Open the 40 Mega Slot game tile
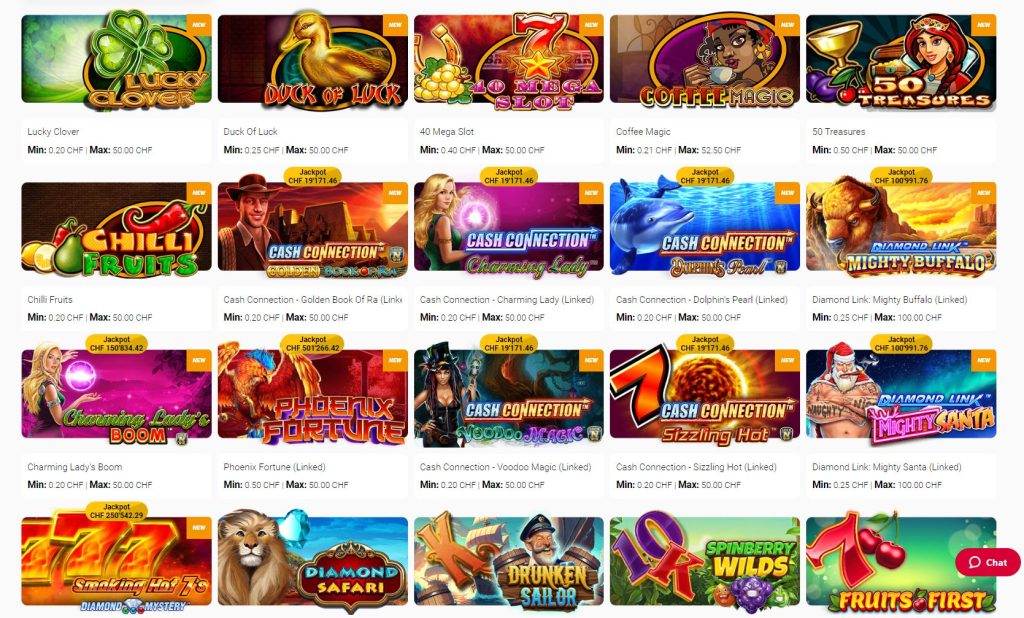Screen dimensions: 1024x618 click(509, 59)
